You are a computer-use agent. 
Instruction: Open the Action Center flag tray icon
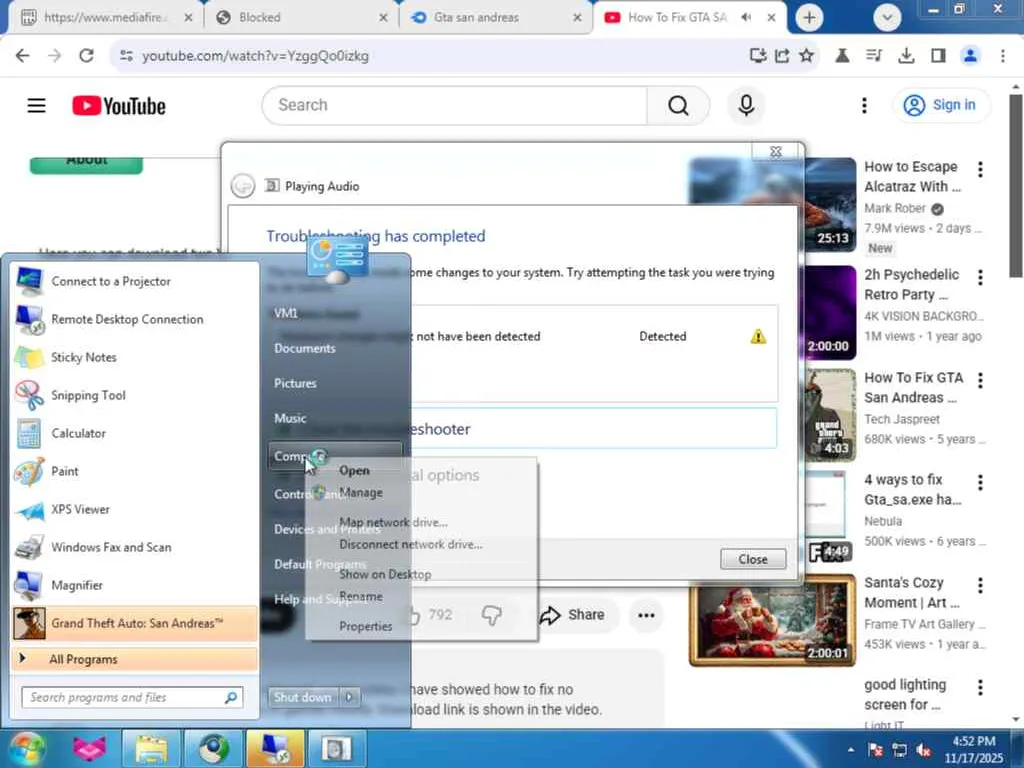[x=876, y=750]
